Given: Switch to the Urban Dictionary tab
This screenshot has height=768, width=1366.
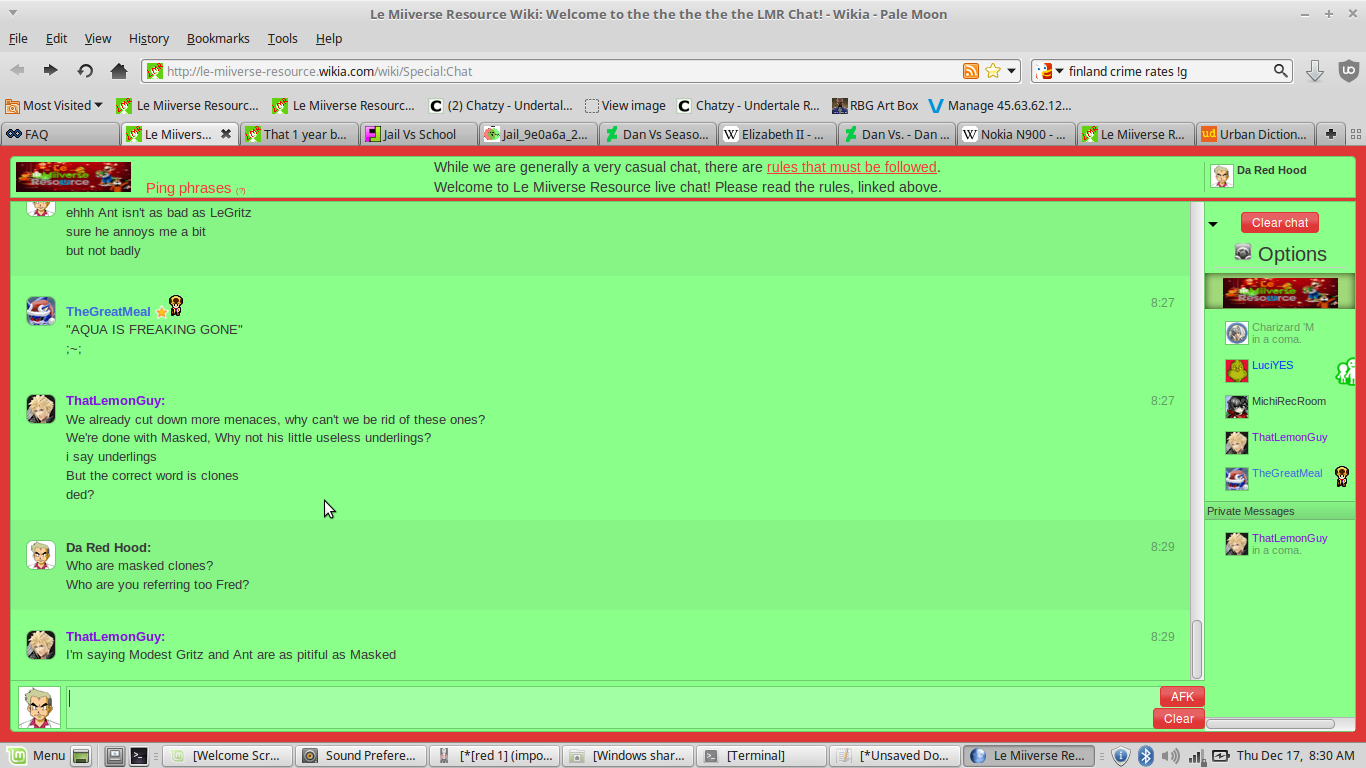Looking at the screenshot, I should coord(1254,134).
